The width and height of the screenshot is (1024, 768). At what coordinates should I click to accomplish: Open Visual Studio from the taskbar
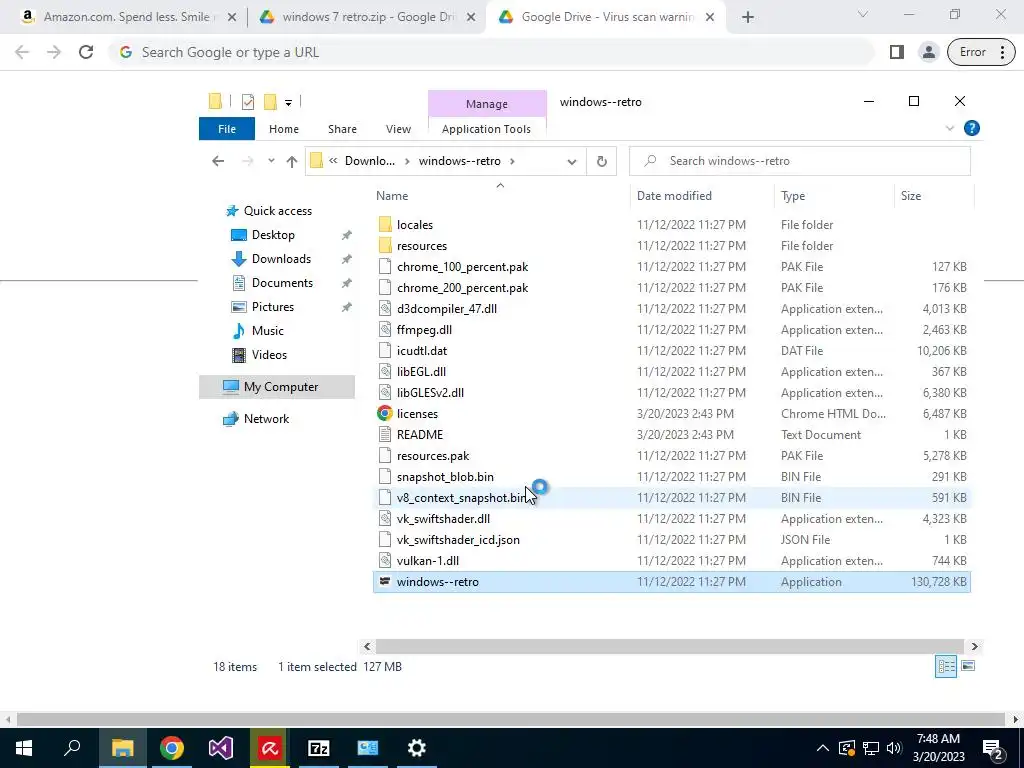[221, 748]
